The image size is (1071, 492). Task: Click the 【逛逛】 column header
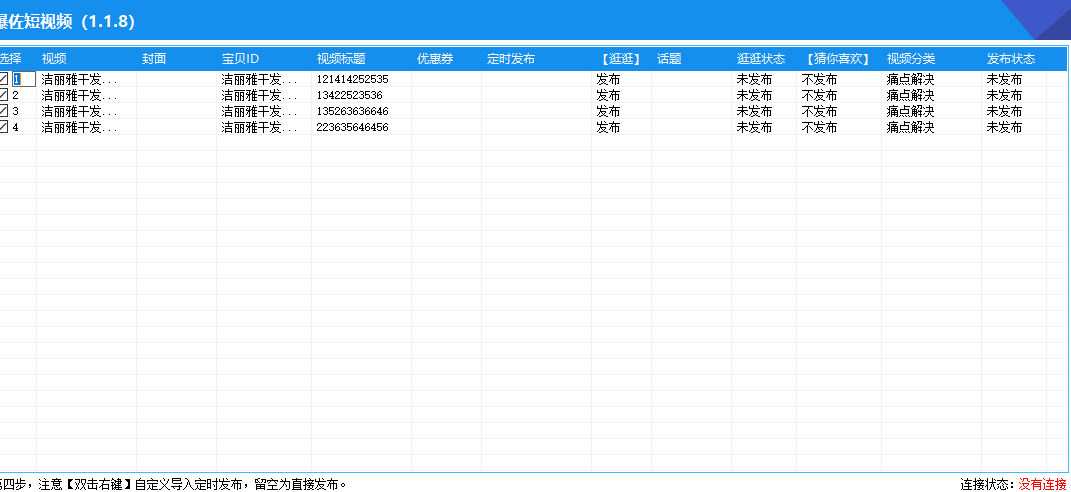coord(620,59)
